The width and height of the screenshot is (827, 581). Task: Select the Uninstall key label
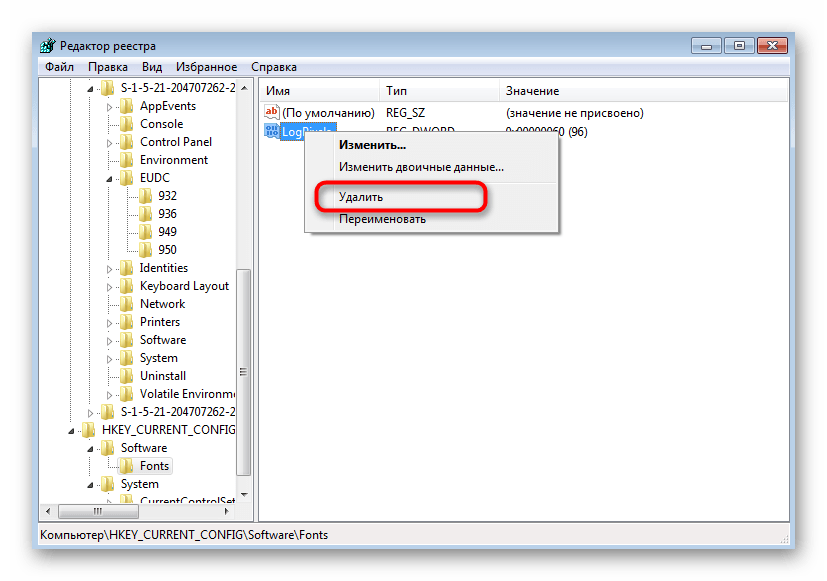pyautogui.click(x=163, y=376)
